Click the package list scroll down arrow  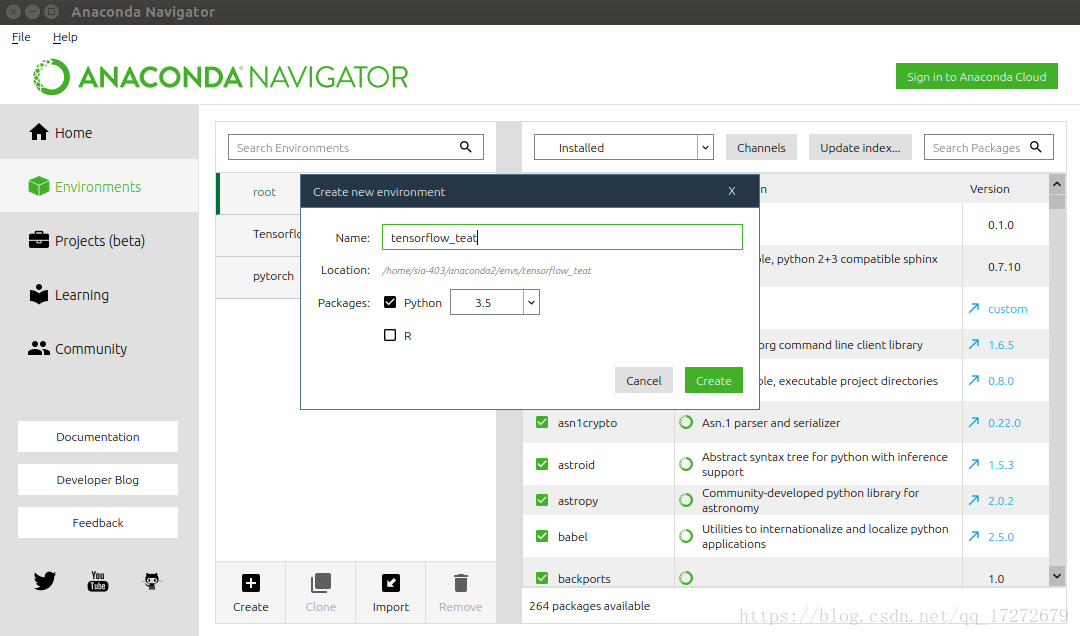1057,575
